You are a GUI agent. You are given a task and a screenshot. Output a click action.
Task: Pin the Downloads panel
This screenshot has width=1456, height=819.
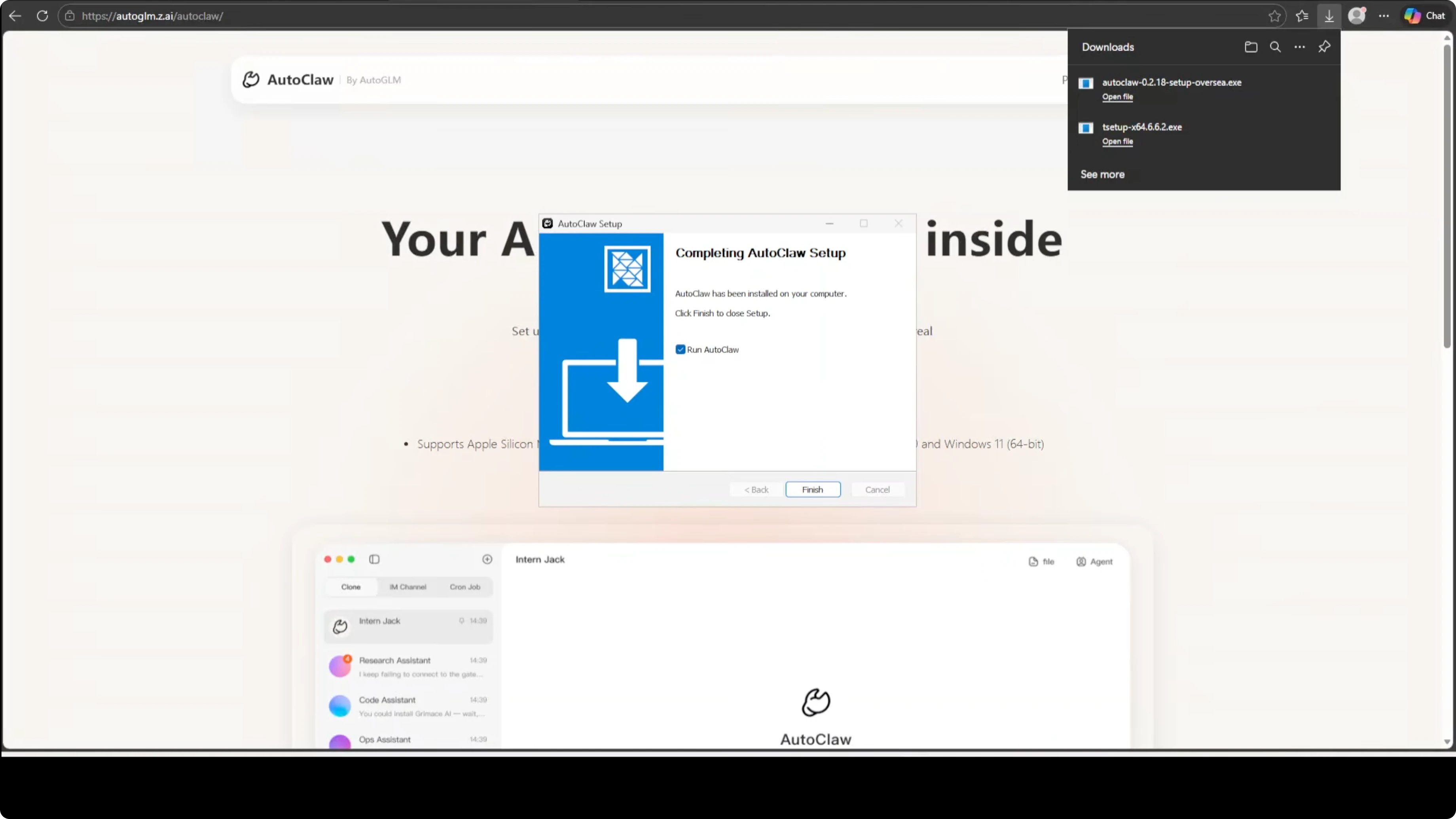click(1324, 47)
